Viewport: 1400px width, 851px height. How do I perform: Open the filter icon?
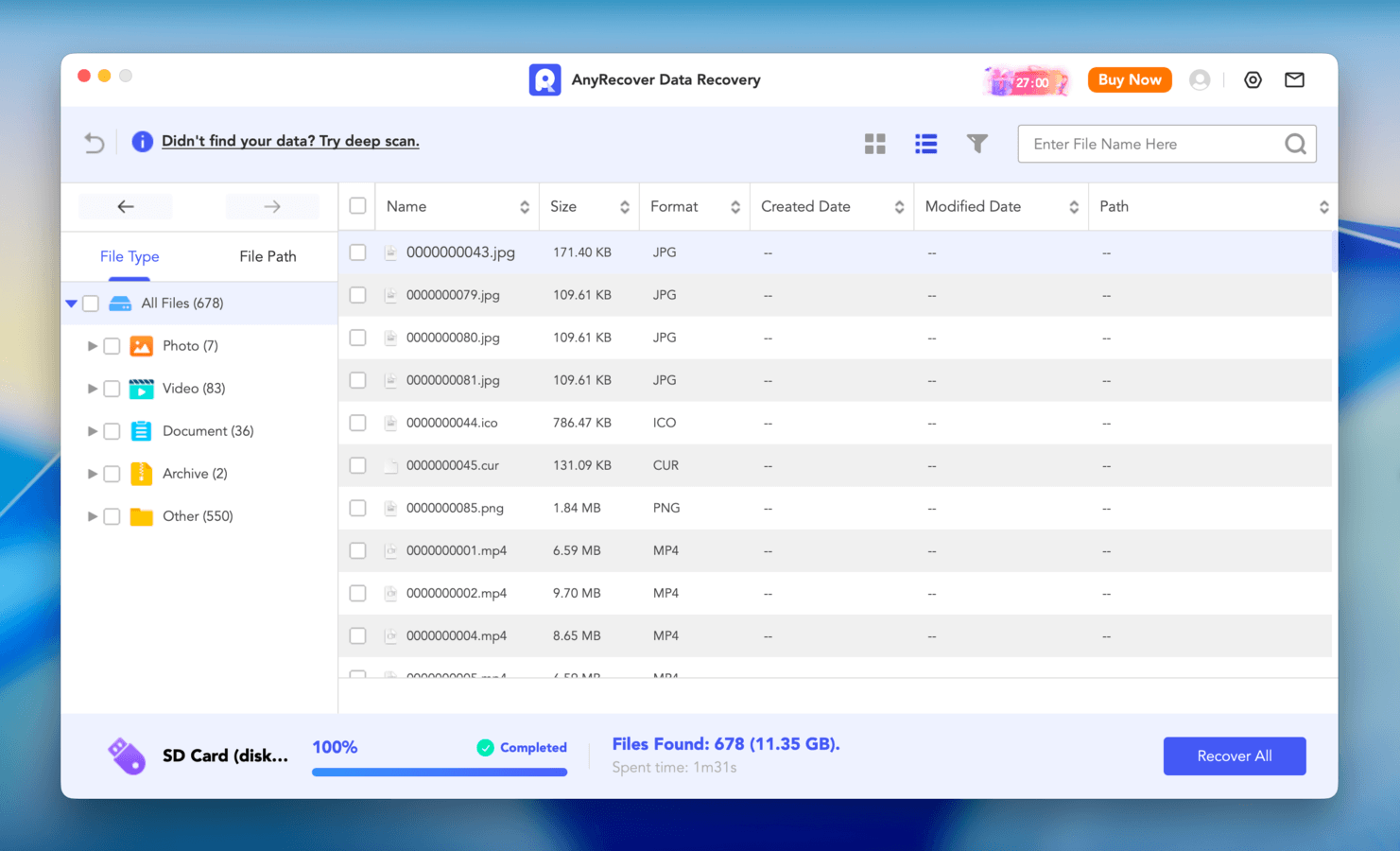pyautogui.click(x=977, y=143)
